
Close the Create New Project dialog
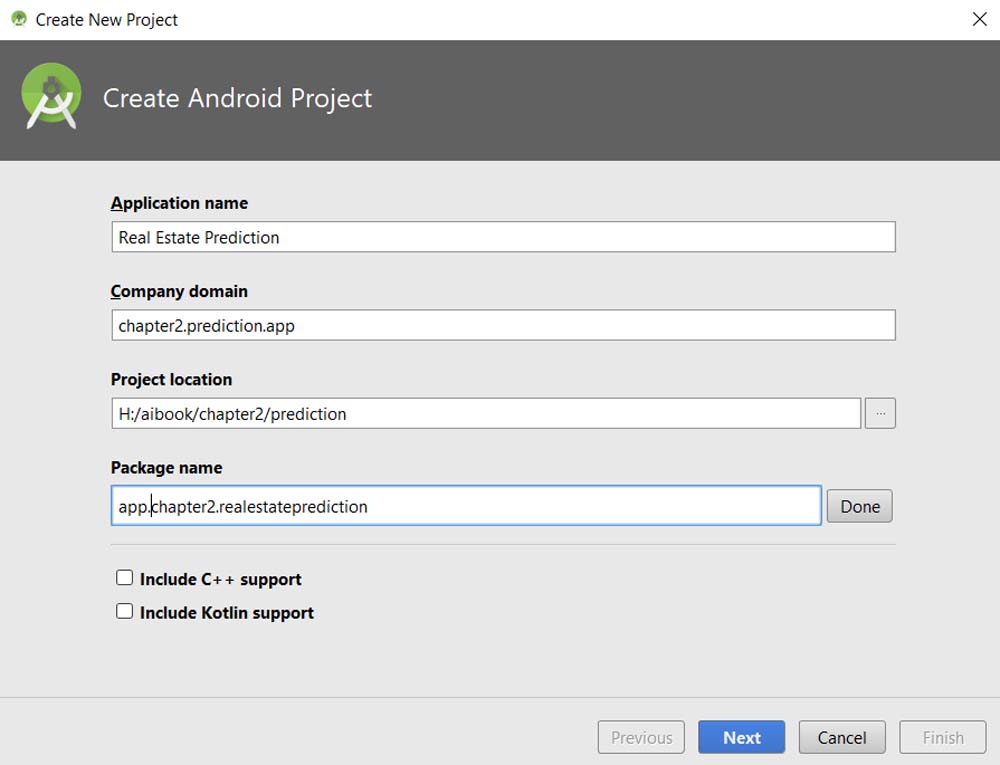(979, 19)
